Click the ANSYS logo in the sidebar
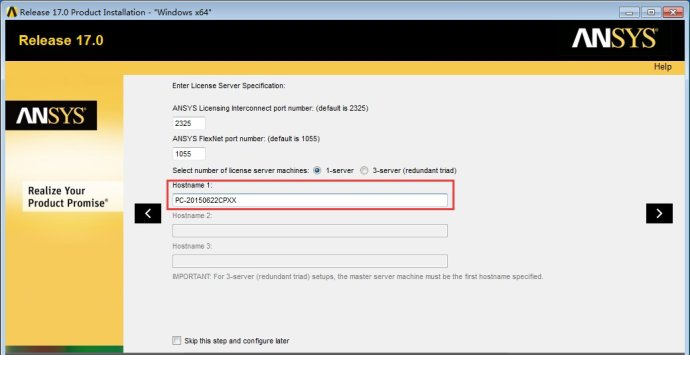The height and width of the screenshot is (369, 690). [x=51, y=116]
